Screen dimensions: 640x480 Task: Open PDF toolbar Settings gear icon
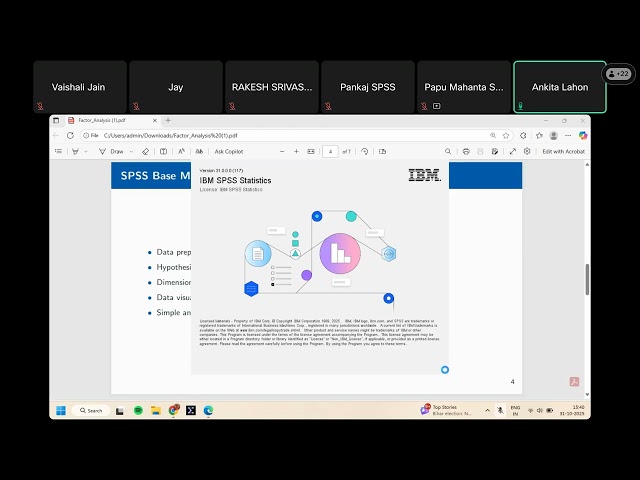pyautogui.click(x=527, y=151)
